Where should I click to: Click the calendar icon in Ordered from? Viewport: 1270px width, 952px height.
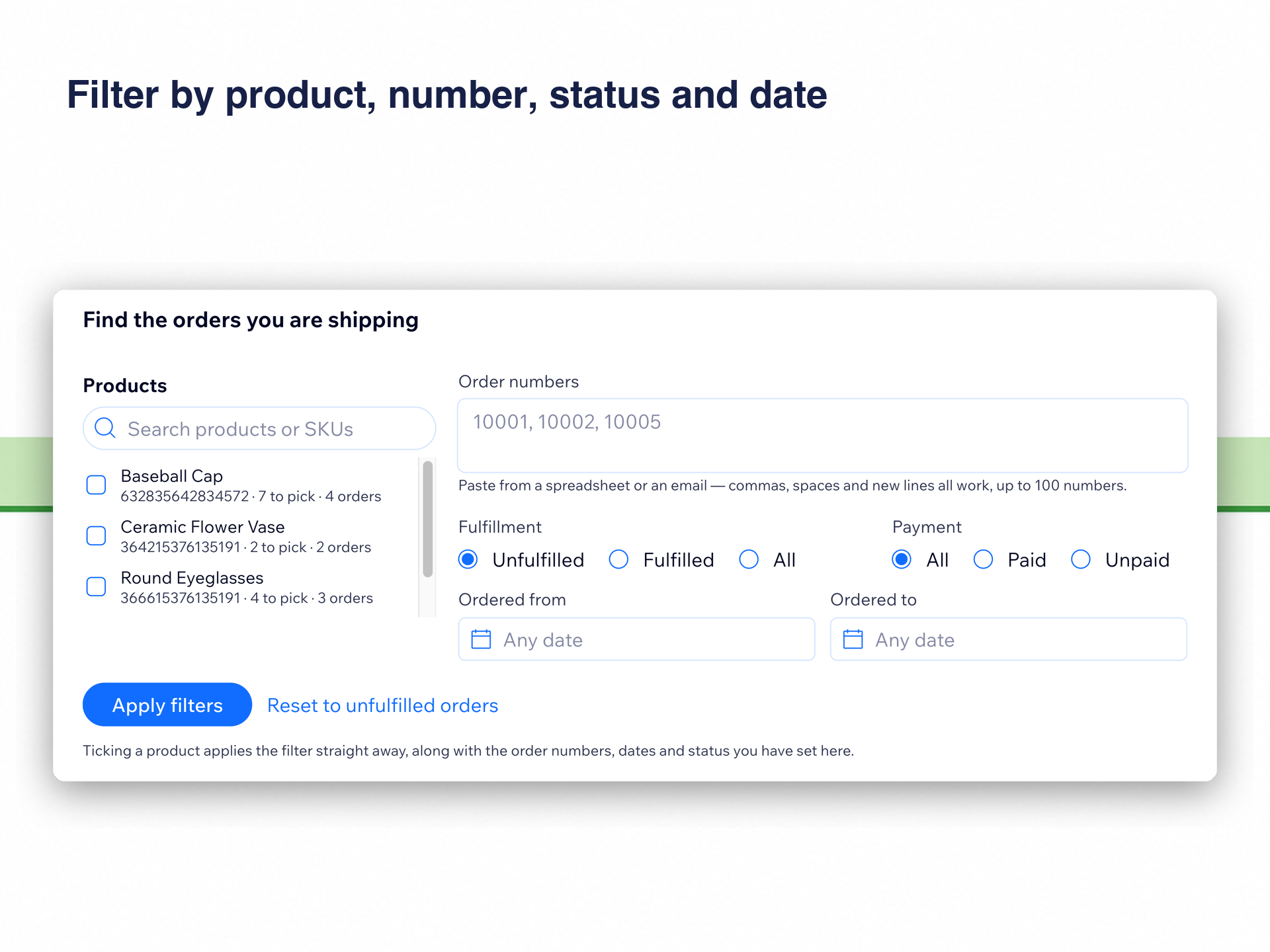tap(481, 639)
